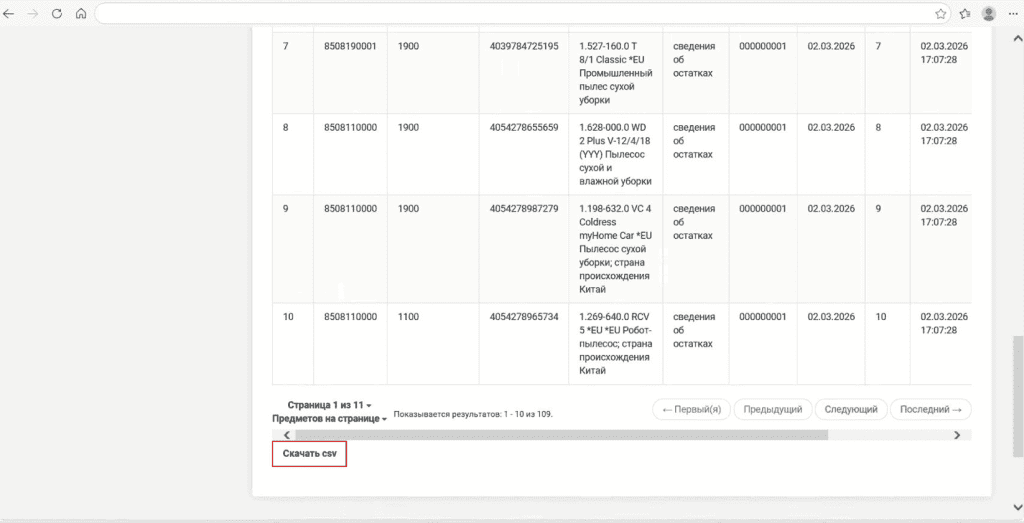Jump to 'Последний →' page
This screenshot has height=523, width=1024.
[930, 409]
